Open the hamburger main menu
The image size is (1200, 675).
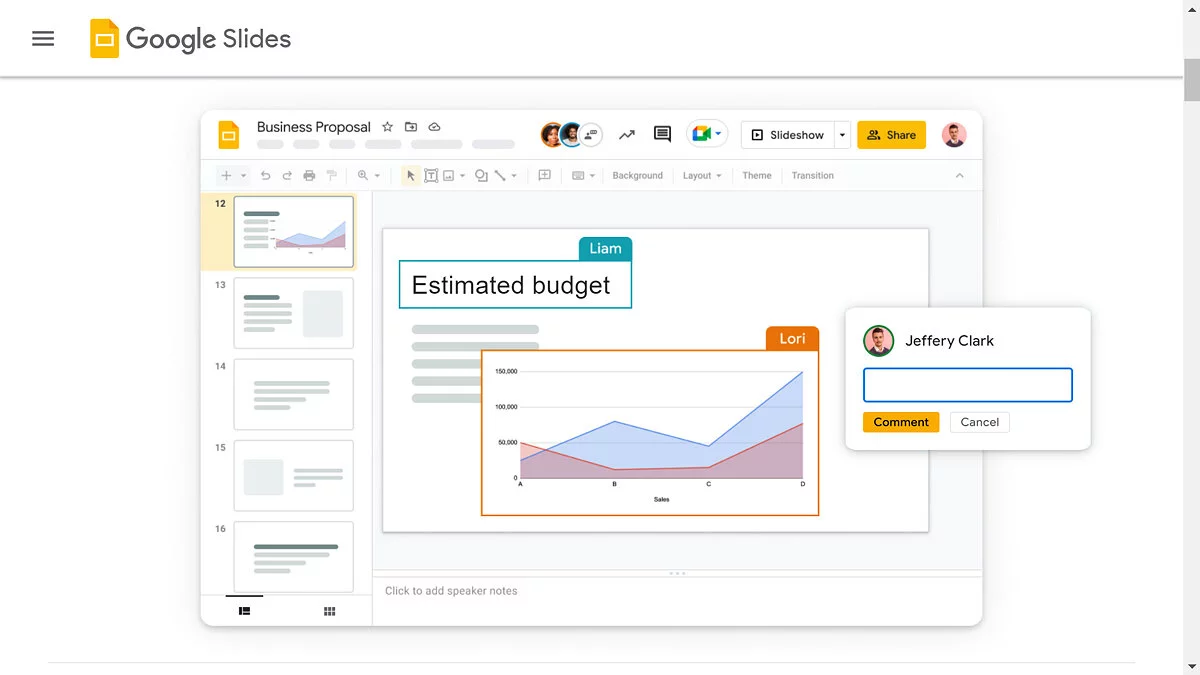click(43, 39)
